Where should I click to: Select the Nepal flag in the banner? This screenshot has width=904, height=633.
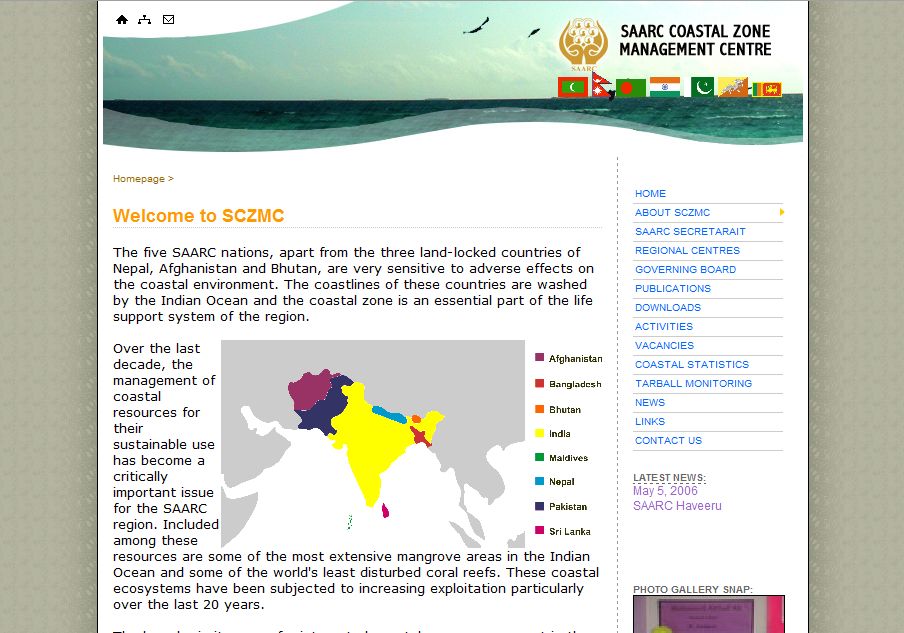point(601,85)
